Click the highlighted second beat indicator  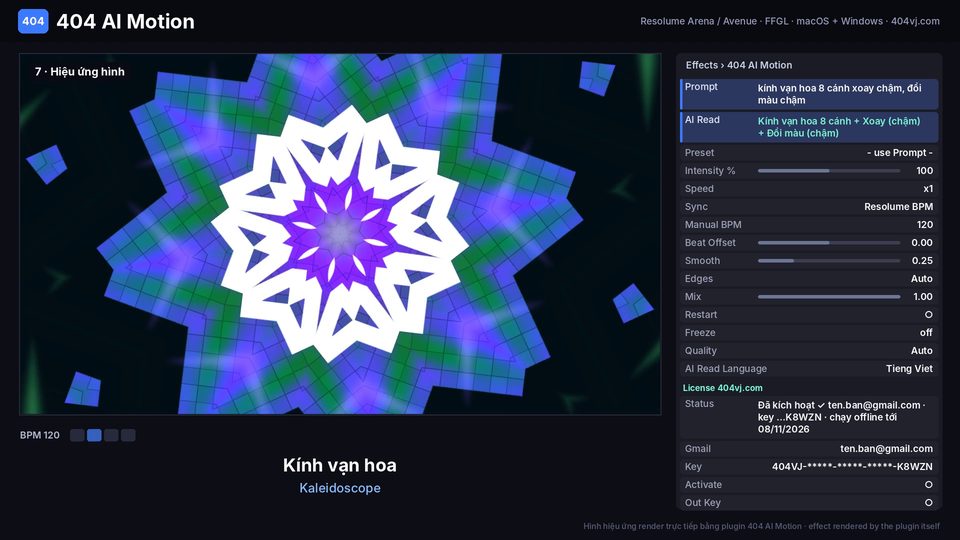point(94,435)
